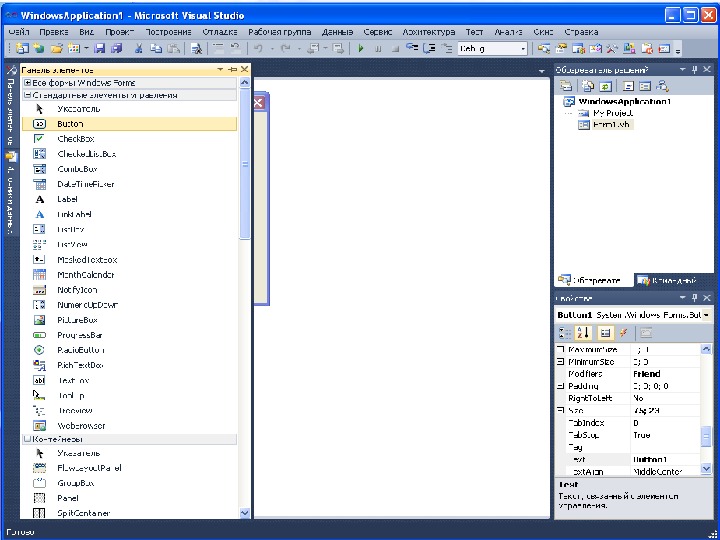
Task: Click the Cut scissors icon
Action: tap(138, 48)
